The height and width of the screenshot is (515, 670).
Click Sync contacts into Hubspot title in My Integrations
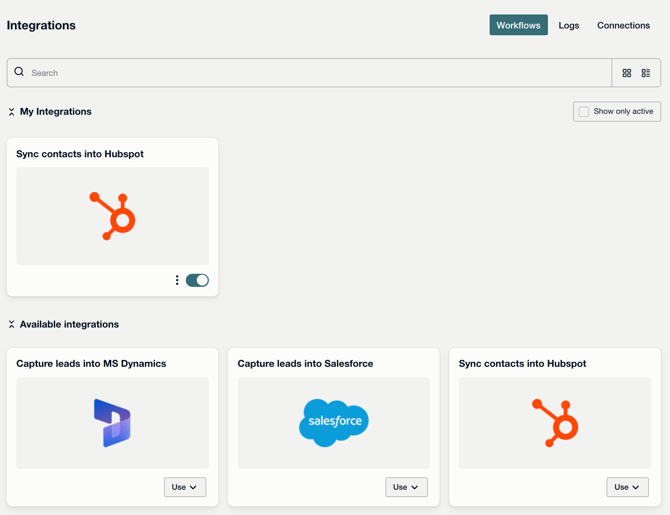pos(80,154)
